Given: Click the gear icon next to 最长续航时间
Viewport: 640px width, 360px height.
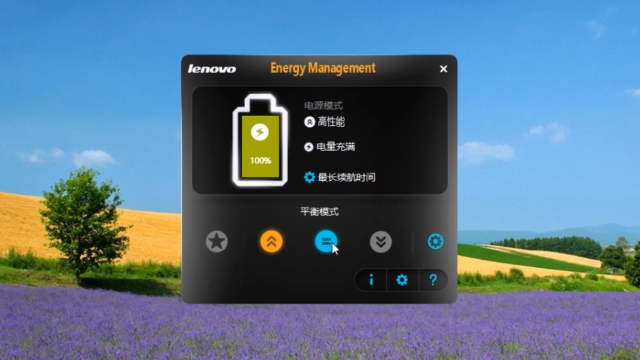Looking at the screenshot, I should pyautogui.click(x=309, y=177).
